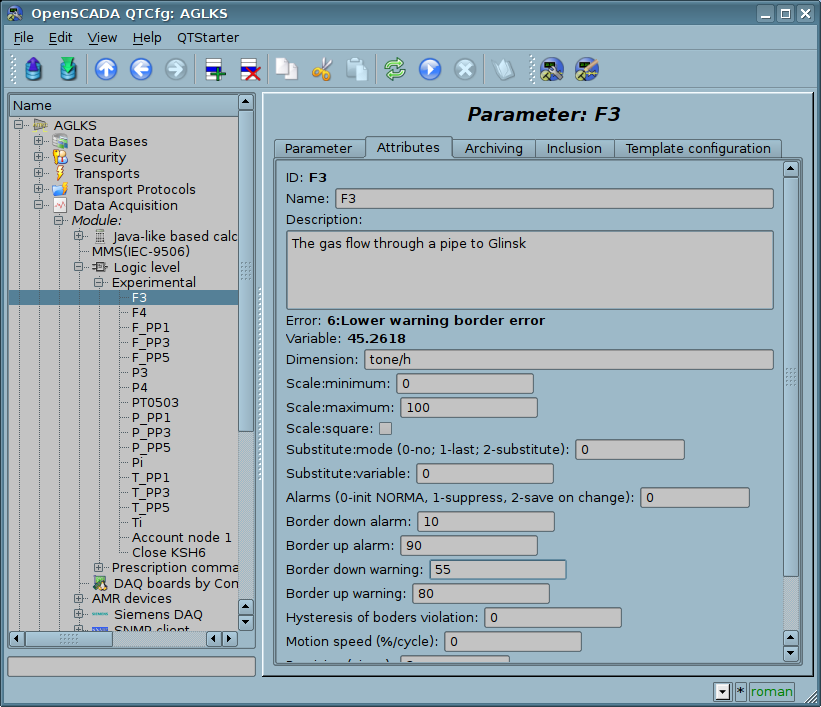
Task: Toggle the Scale:square checkbox
Action: [x=385, y=428]
